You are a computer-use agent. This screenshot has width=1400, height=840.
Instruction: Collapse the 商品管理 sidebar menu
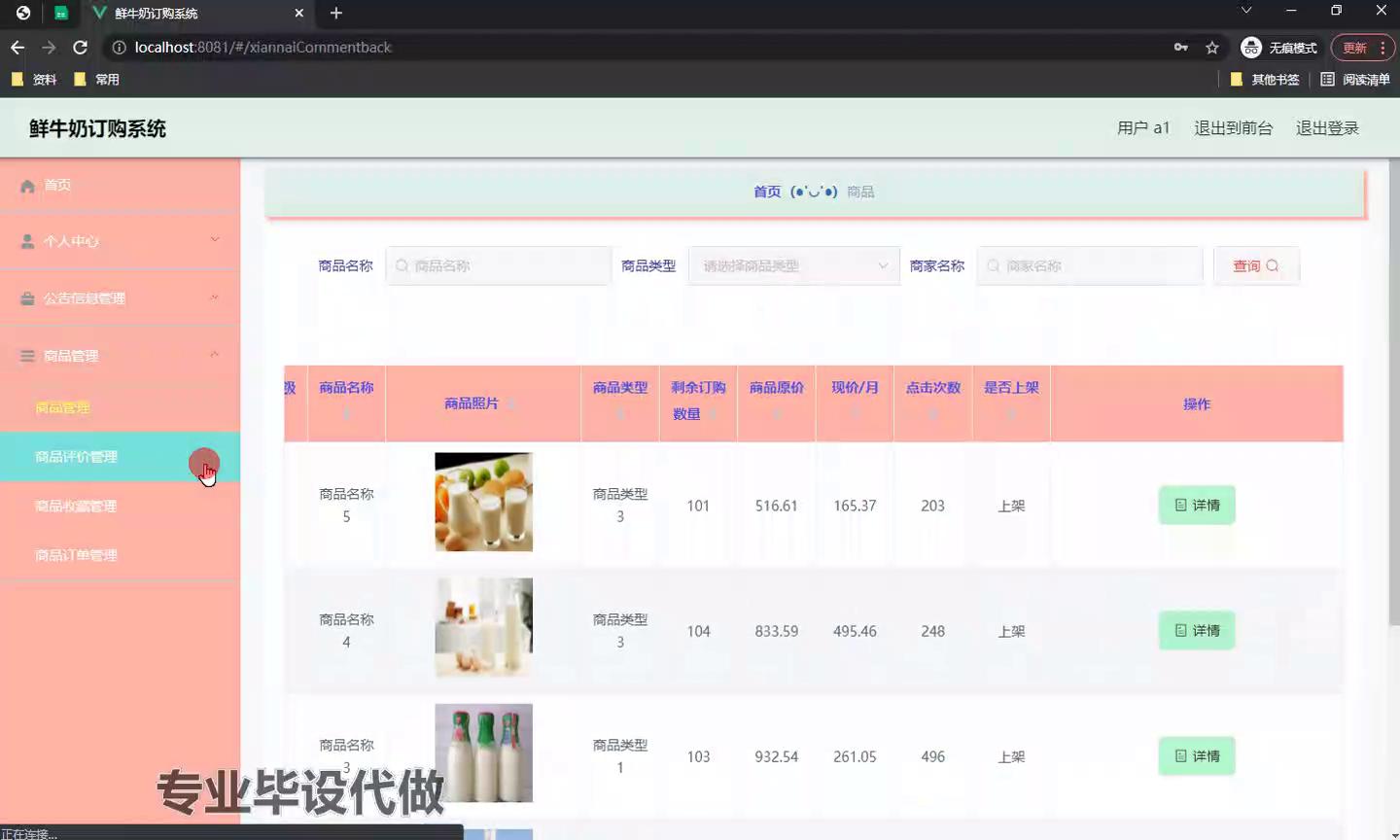point(120,356)
